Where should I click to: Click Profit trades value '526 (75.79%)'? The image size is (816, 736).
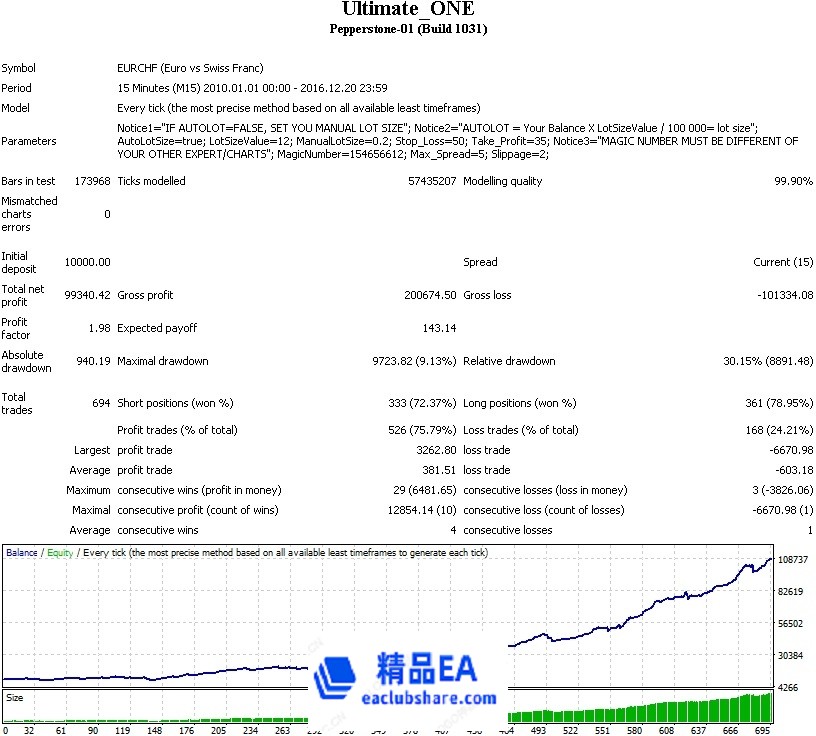422,430
